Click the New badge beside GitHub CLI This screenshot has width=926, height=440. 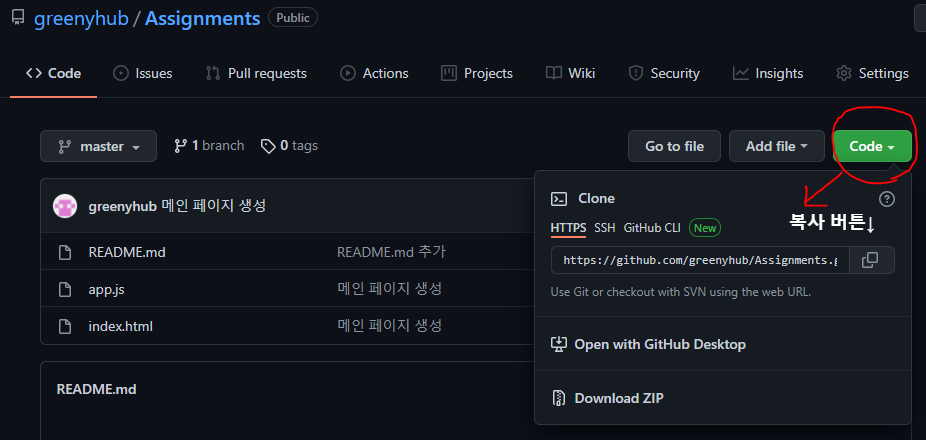[x=705, y=228]
